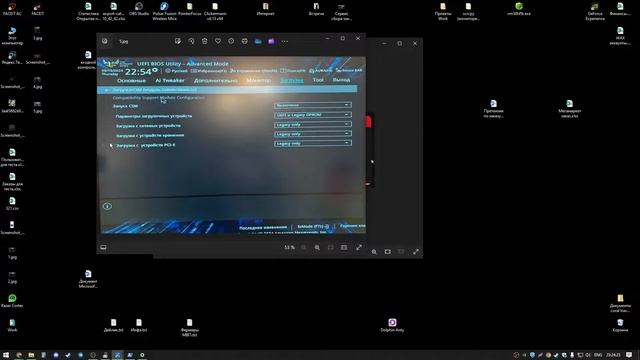Open the Dolphin Anty desktop shortcut

(x=392, y=325)
